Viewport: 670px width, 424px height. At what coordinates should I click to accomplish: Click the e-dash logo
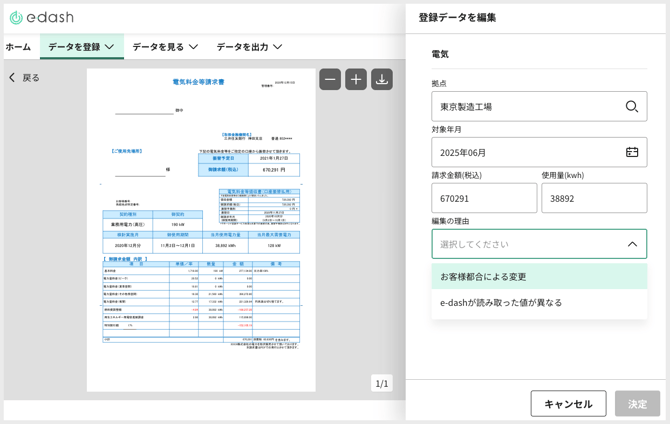42,17
